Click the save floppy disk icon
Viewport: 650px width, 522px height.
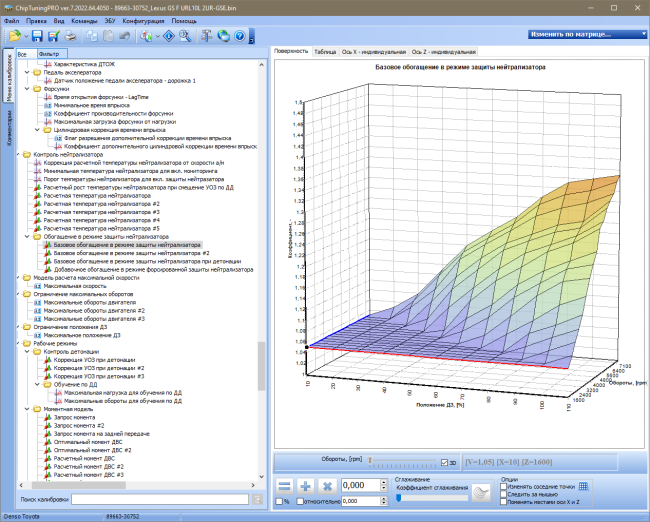click(x=37, y=36)
